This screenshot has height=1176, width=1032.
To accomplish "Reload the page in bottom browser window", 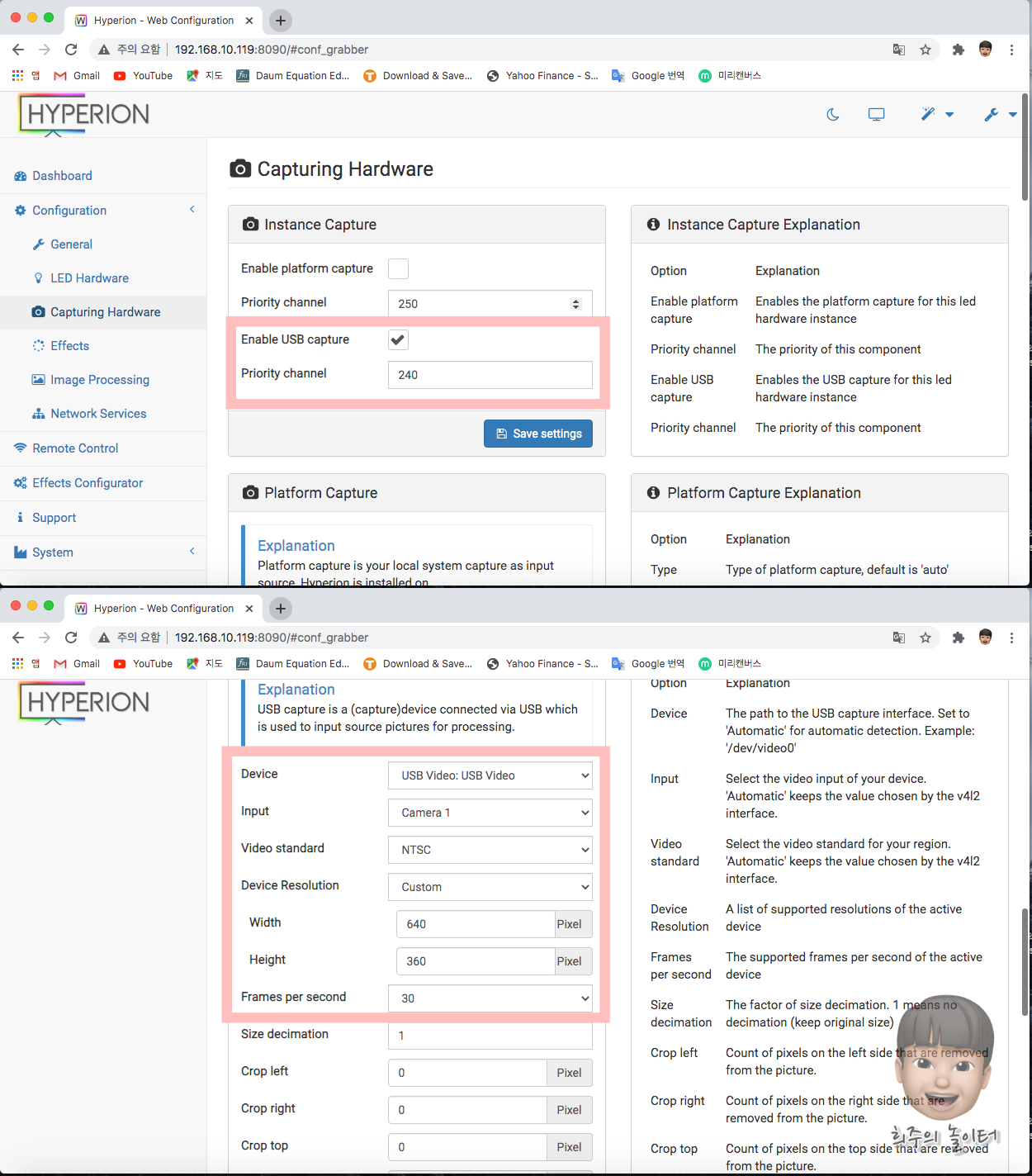I will click(x=71, y=638).
